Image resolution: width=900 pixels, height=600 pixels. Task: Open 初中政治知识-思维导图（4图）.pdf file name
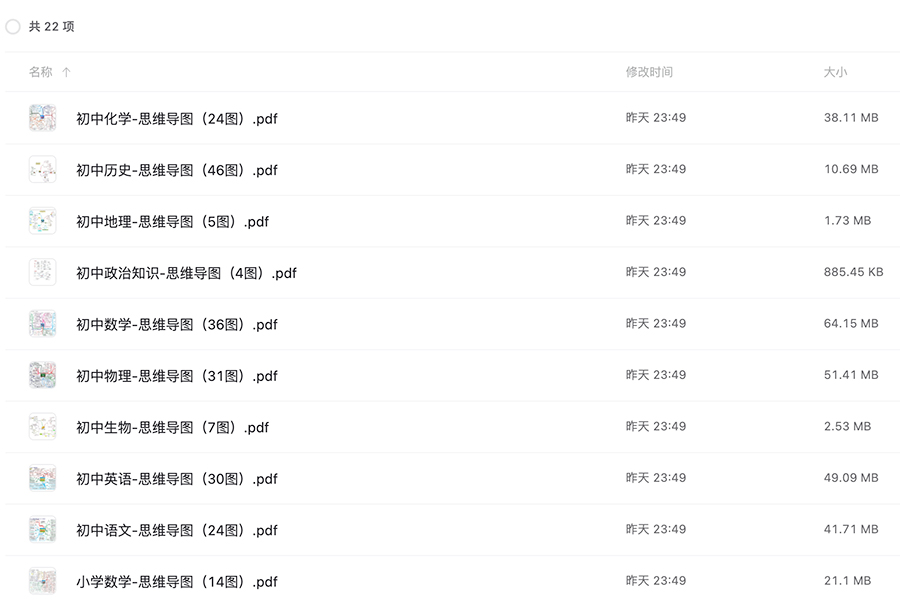(186, 273)
